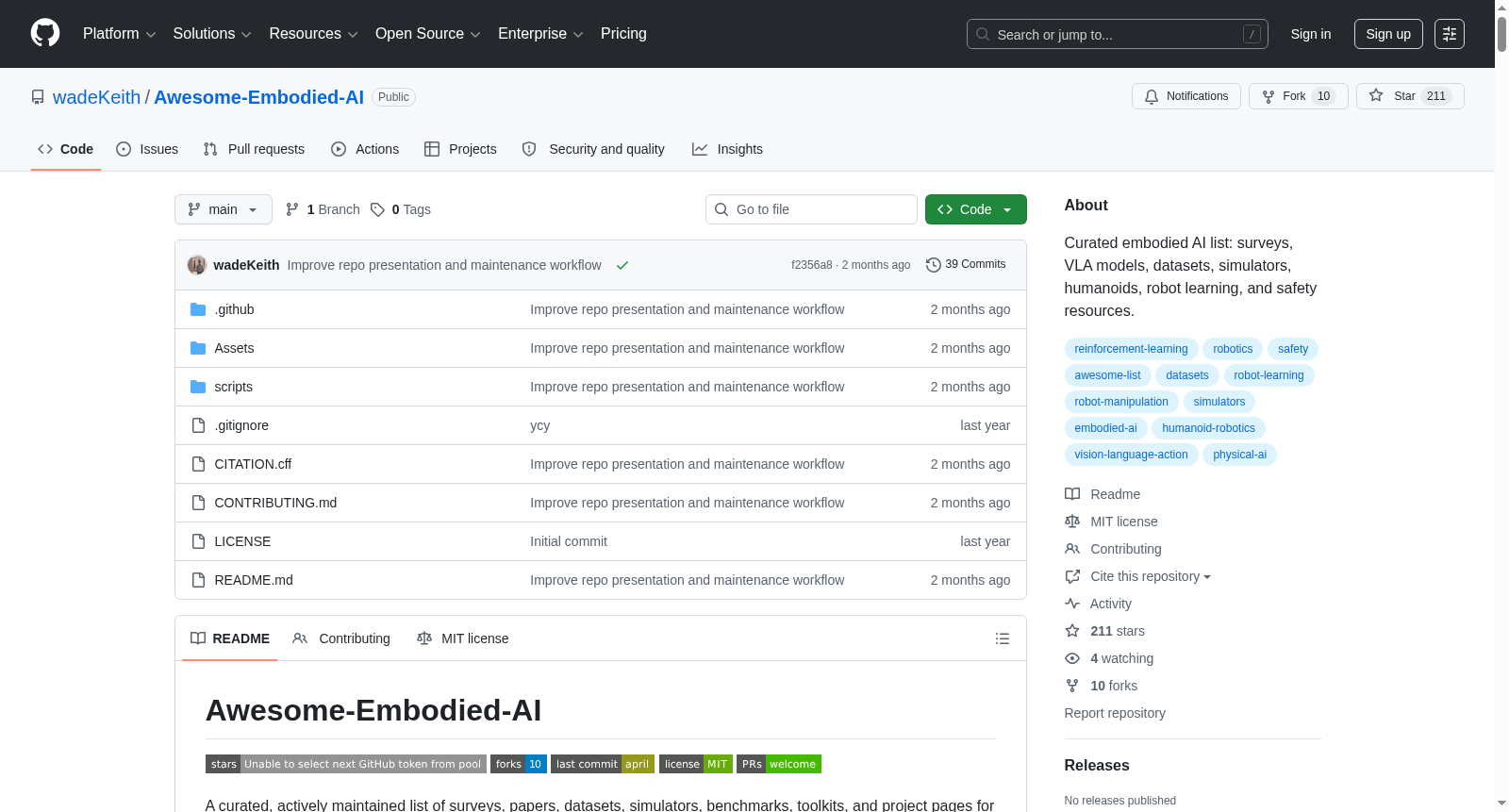Image resolution: width=1509 pixels, height=812 pixels.
Task: Click the README.md file icon
Action: (198, 580)
